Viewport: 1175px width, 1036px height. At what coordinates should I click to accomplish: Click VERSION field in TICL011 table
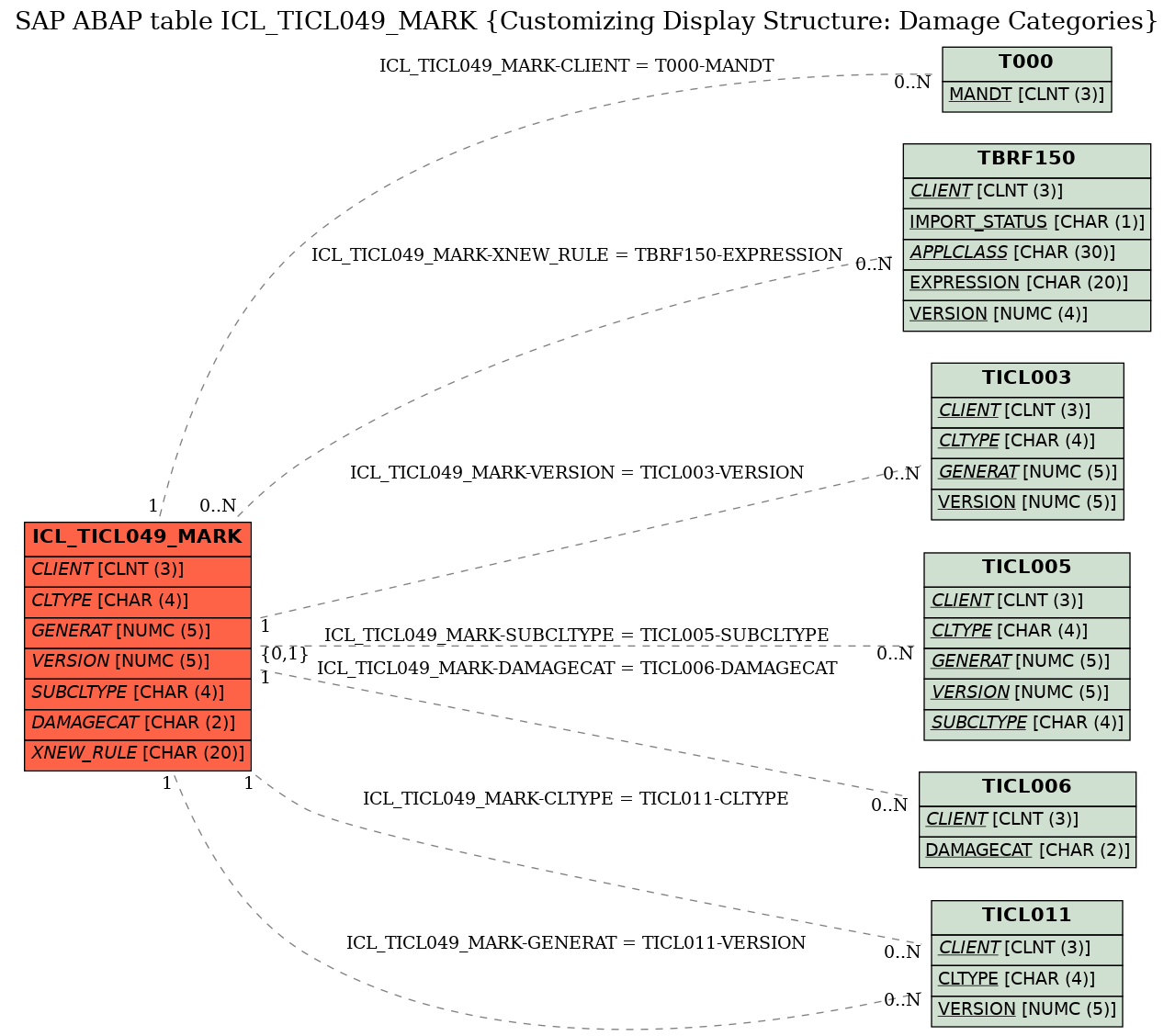[1027, 1010]
